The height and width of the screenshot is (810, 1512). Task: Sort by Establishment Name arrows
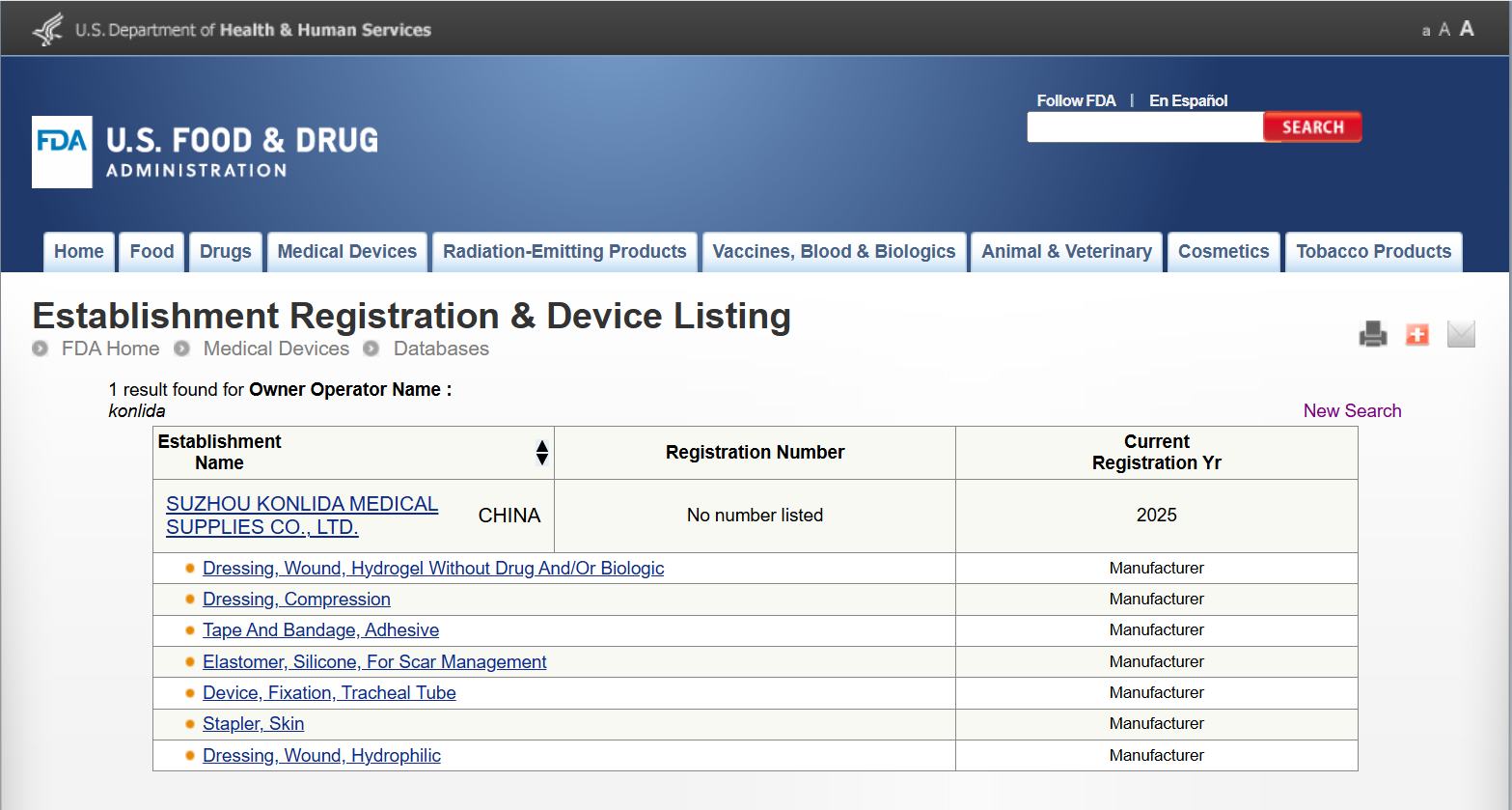[x=542, y=453]
